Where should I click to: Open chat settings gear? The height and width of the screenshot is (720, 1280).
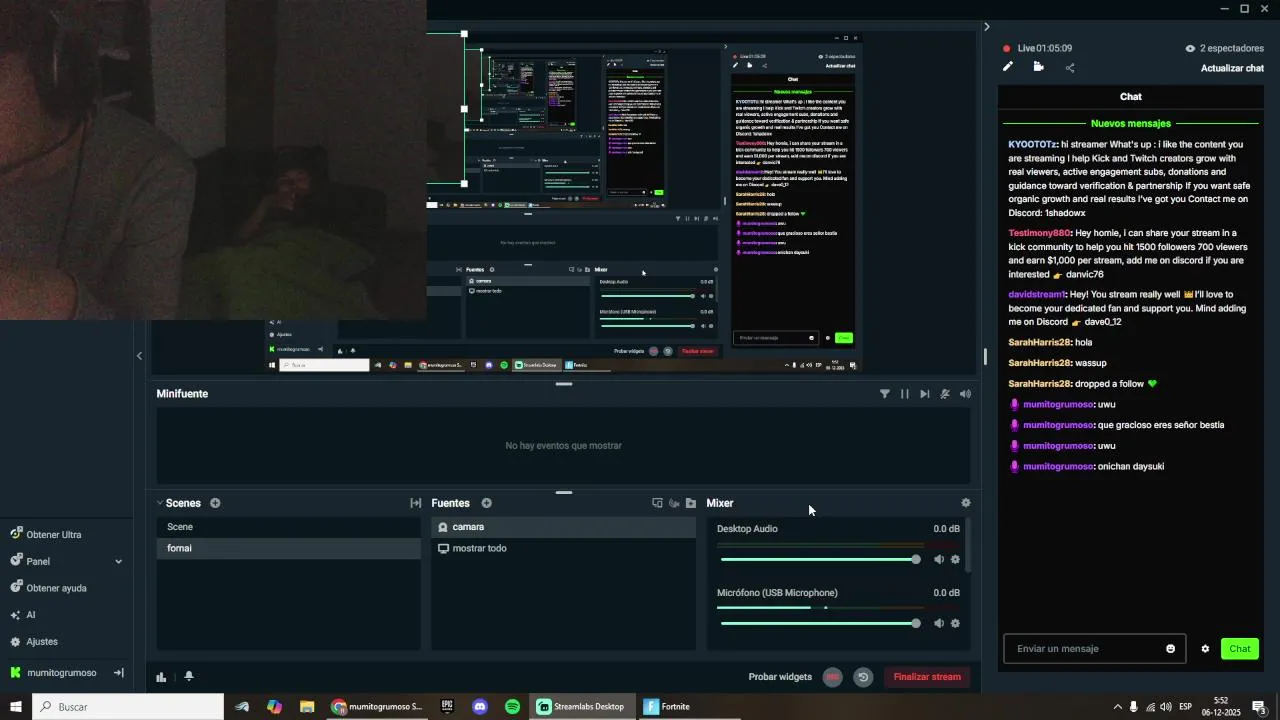(1205, 649)
